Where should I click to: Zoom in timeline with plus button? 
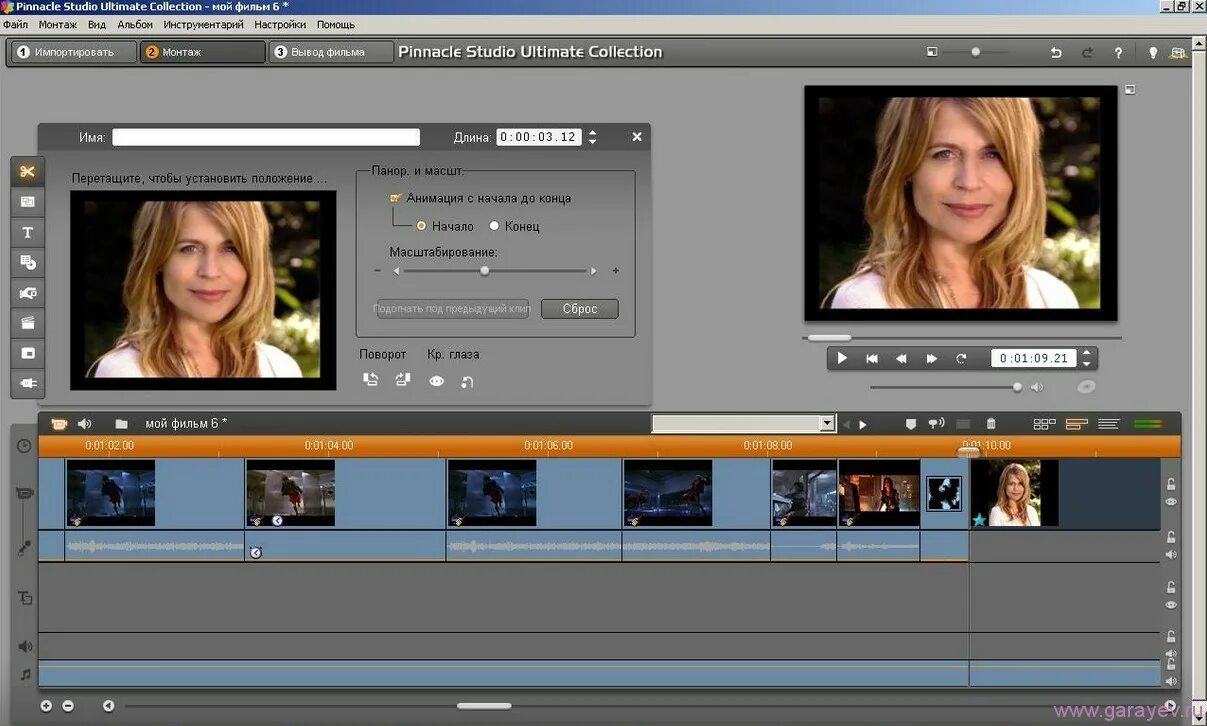click(x=46, y=706)
